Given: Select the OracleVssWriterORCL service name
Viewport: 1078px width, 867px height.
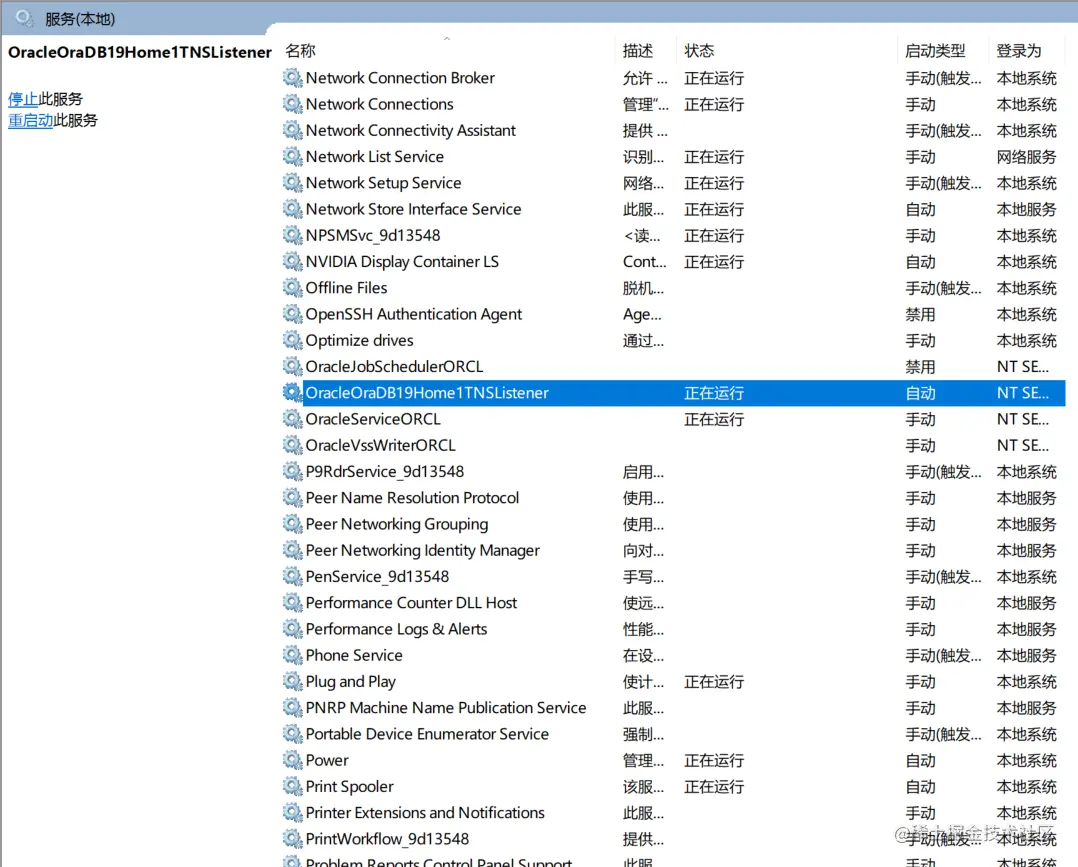Looking at the screenshot, I should 380,445.
